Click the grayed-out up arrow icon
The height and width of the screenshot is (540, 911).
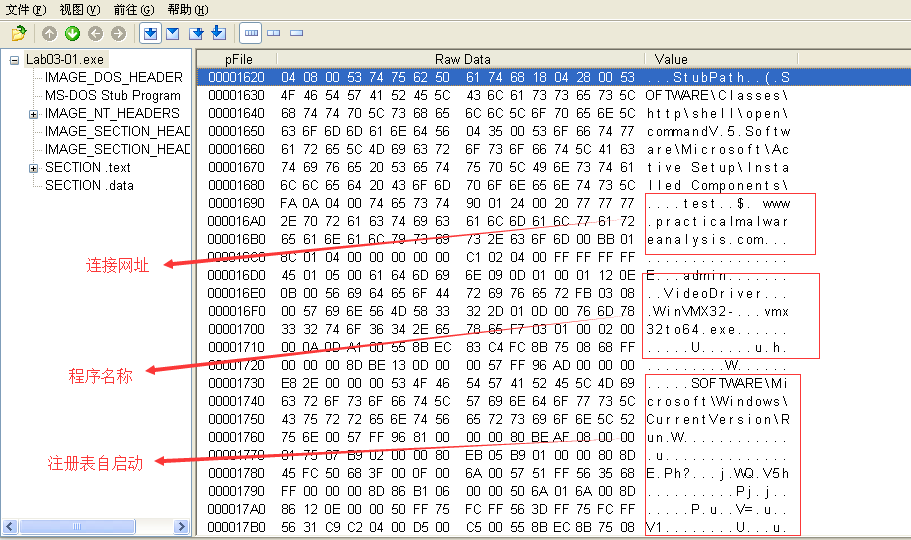[50, 34]
